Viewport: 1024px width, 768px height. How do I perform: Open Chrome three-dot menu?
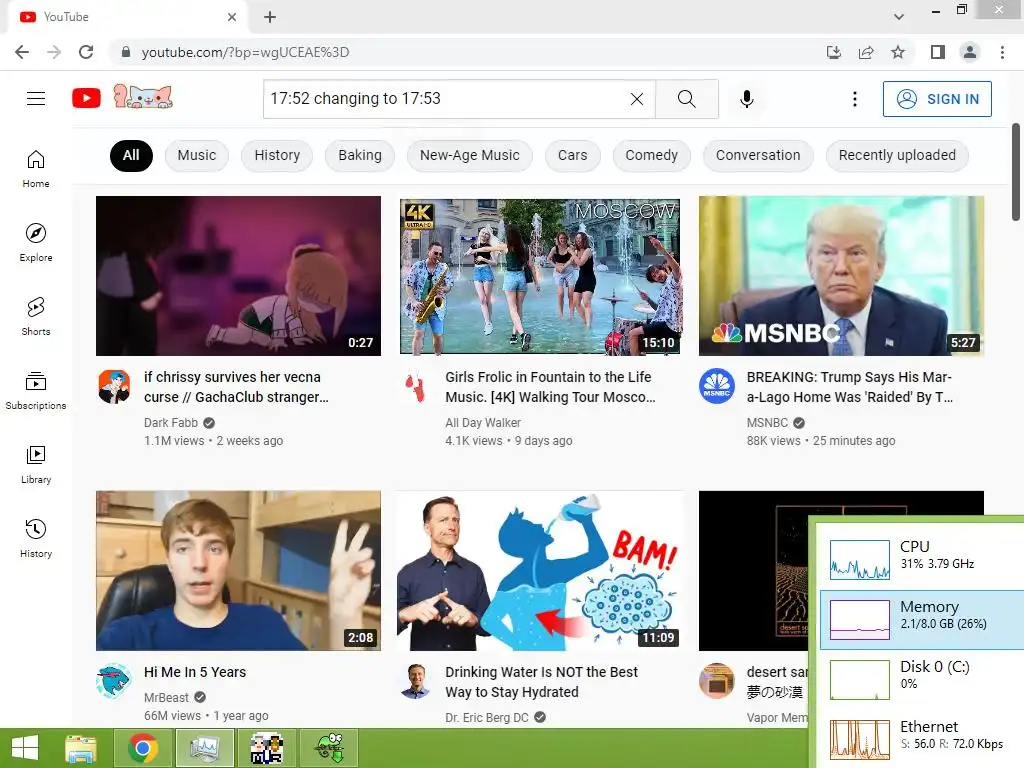[1002, 52]
